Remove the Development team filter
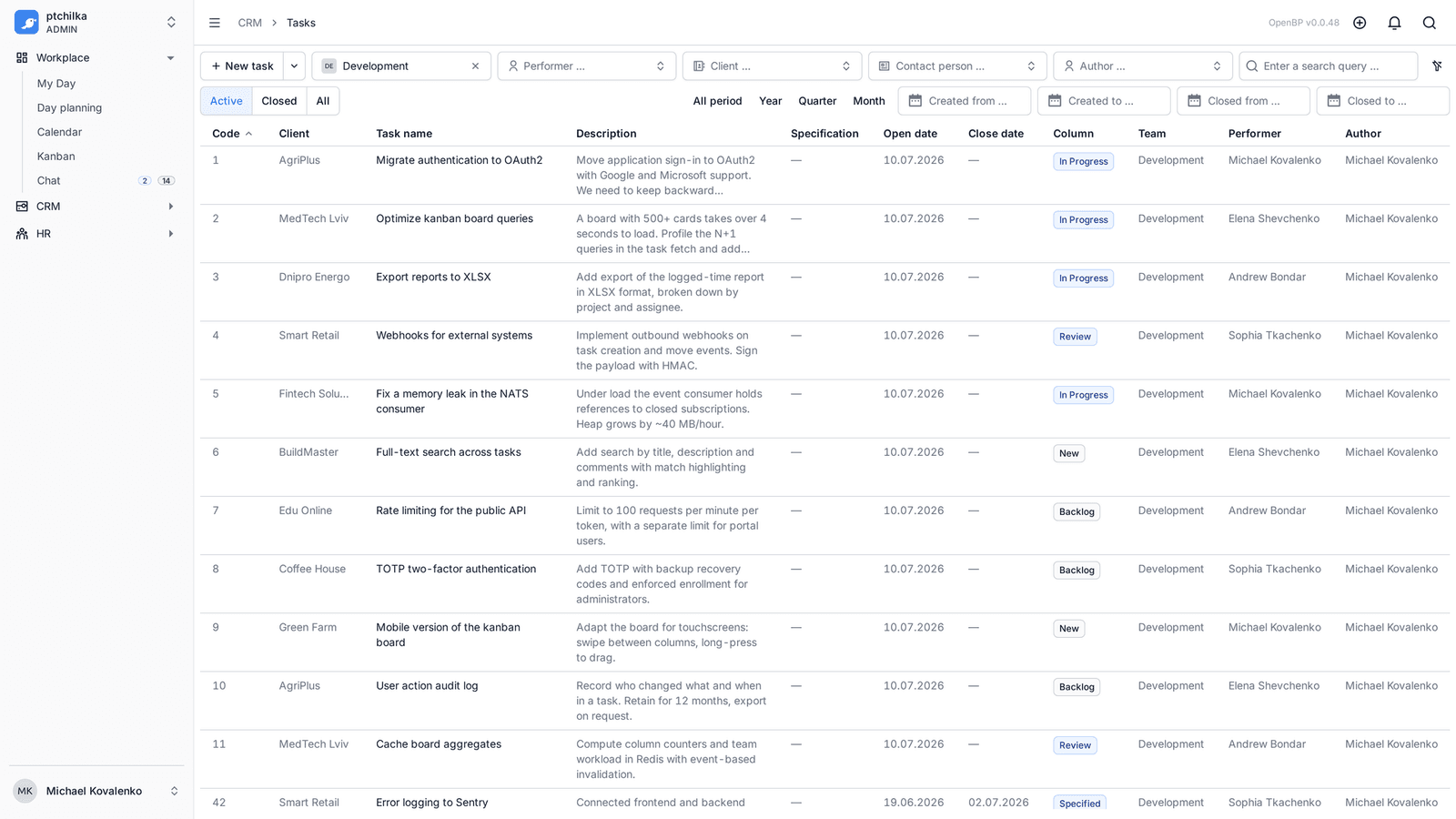Screen dimensions: 1456x819 475,66
